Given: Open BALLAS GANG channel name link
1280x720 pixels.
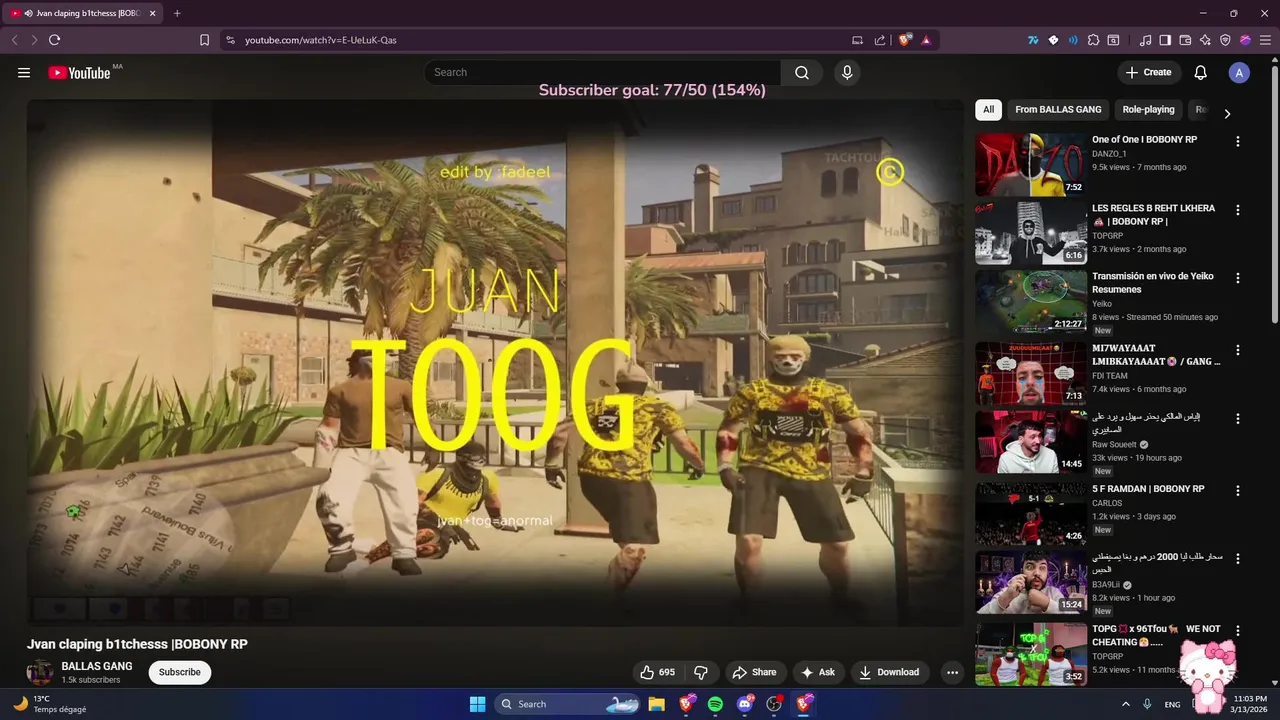Looking at the screenshot, I should pyautogui.click(x=97, y=666).
